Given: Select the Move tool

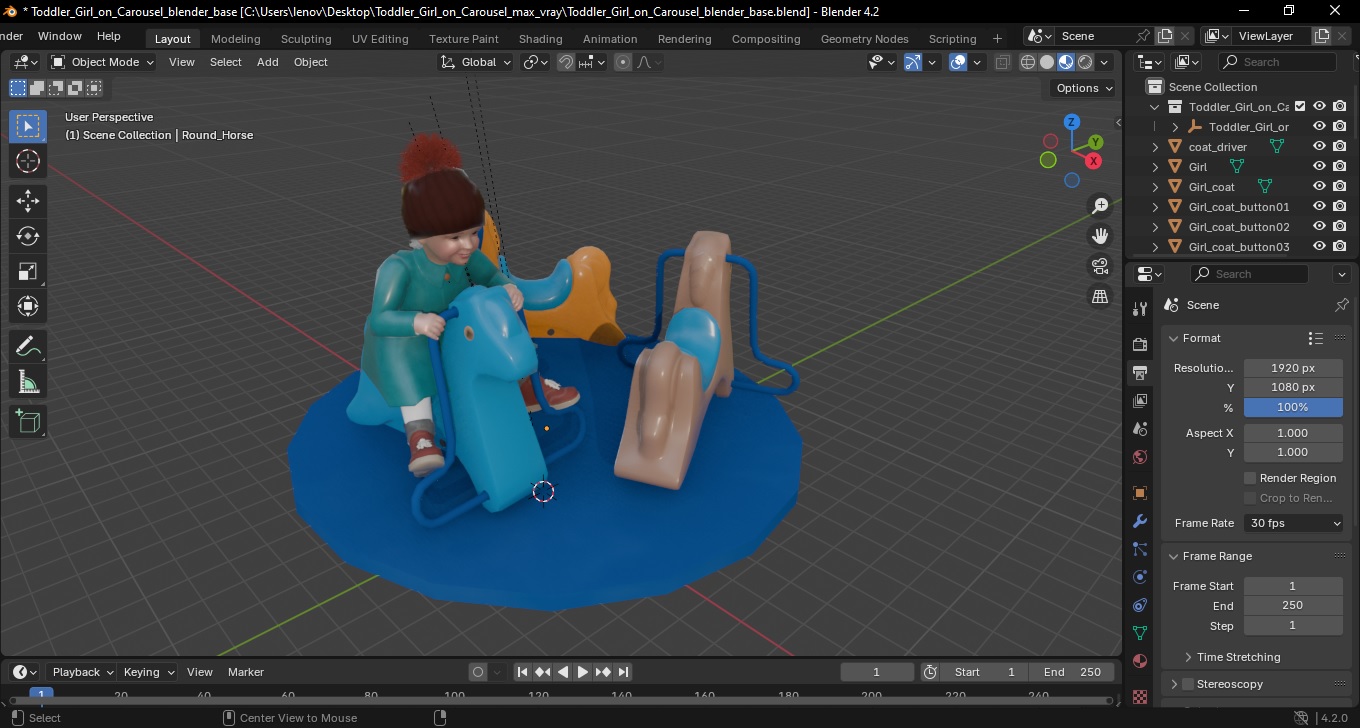Looking at the screenshot, I should (x=28, y=201).
